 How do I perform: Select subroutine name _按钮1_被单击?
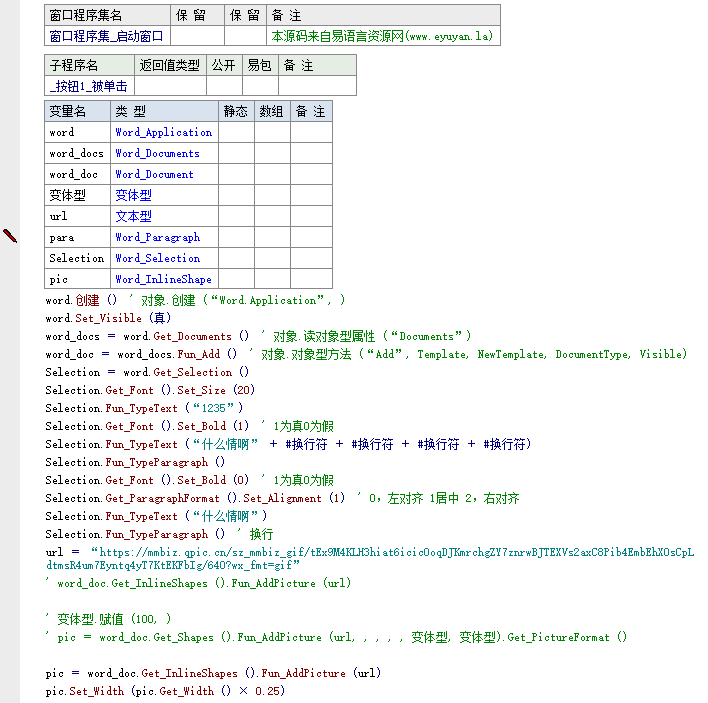[88, 86]
